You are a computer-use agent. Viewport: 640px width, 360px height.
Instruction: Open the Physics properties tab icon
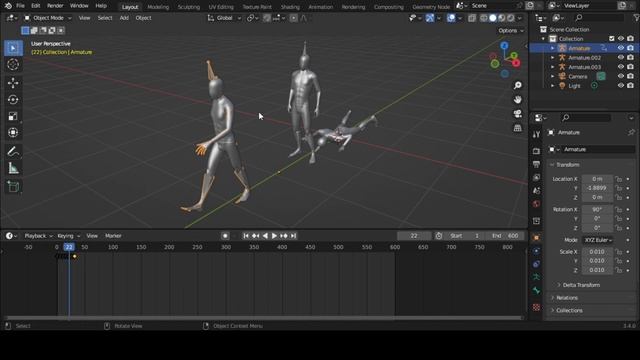click(536, 251)
